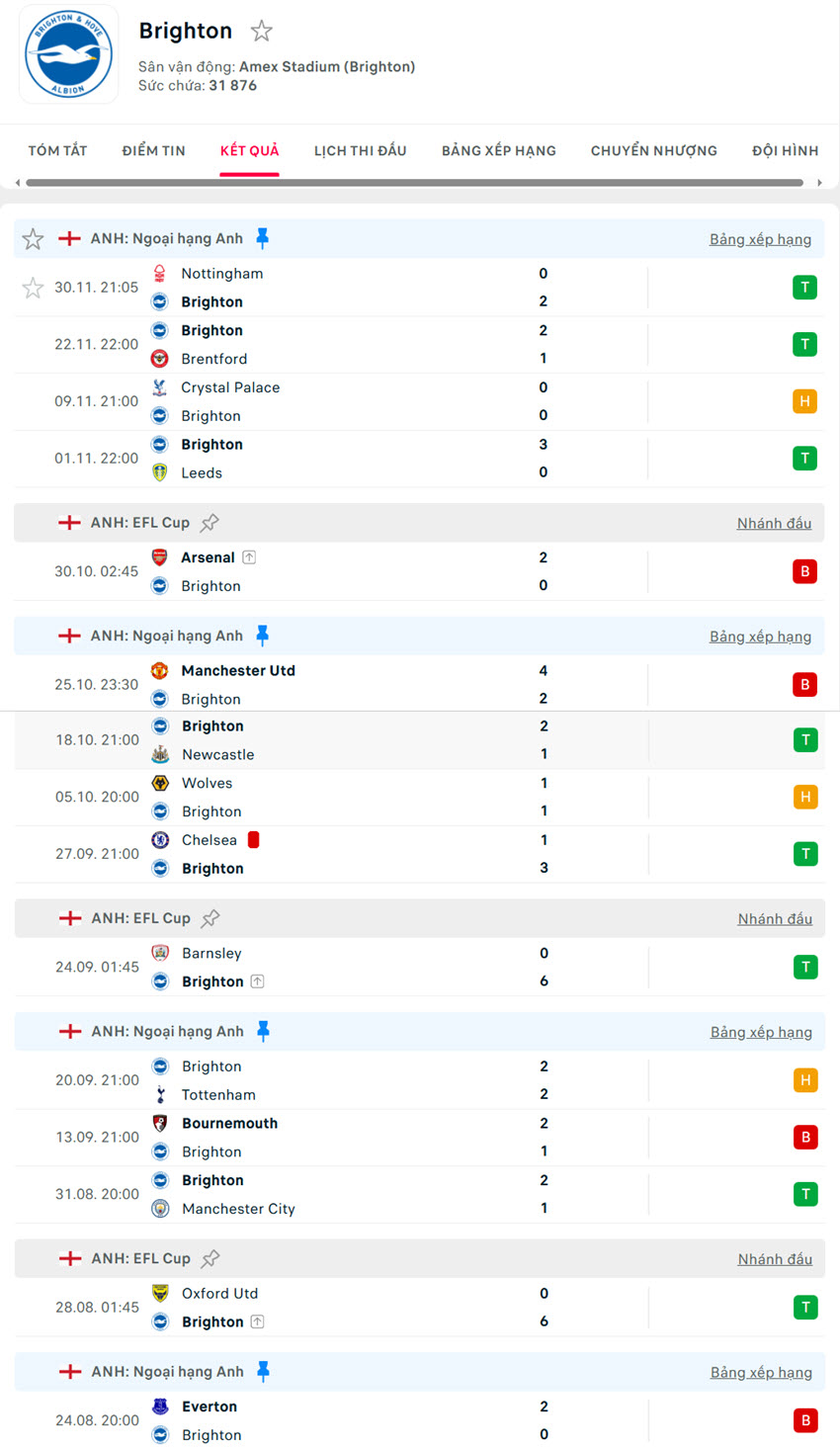This screenshot has height=1449, width=840.
Task: Click the loss badge for Arsenal match
Action: click(x=804, y=571)
